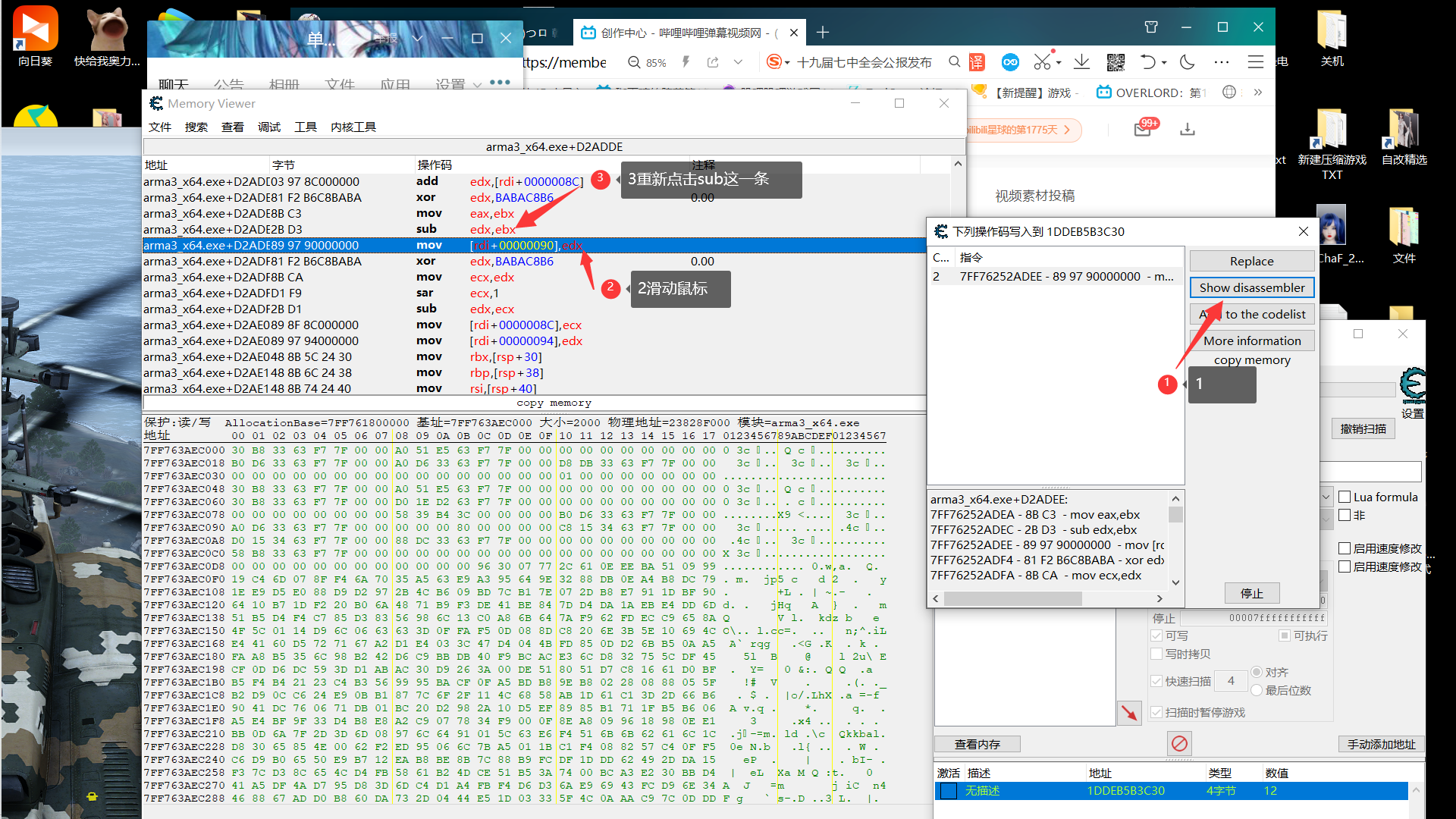Screen dimensions: 1456x819
Task: Toggle the 扫描时暂停游戏 checkbox
Action: coord(1156,713)
